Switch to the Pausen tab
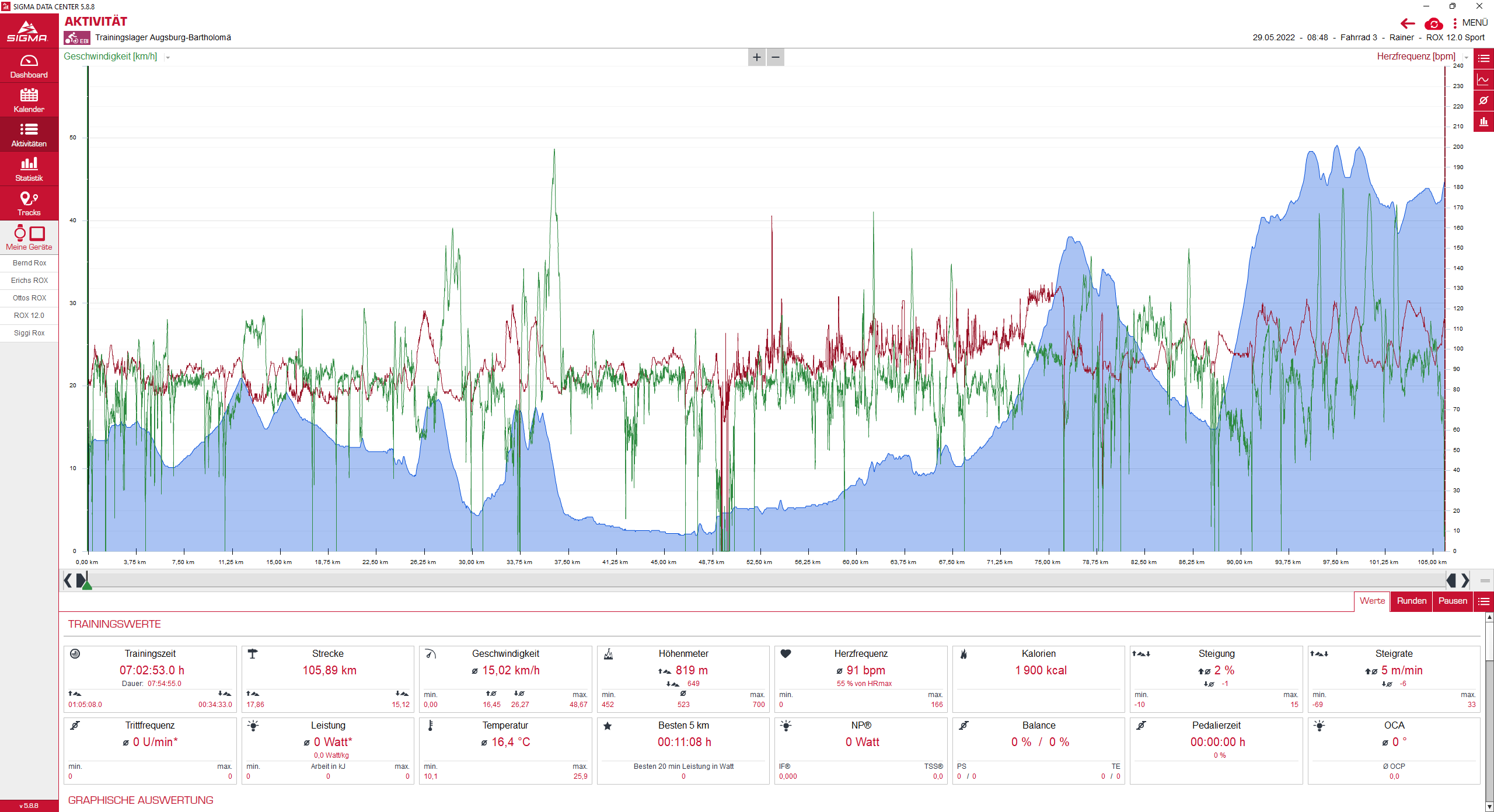Image resolution: width=1494 pixels, height=812 pixels. coord(1452,601)
